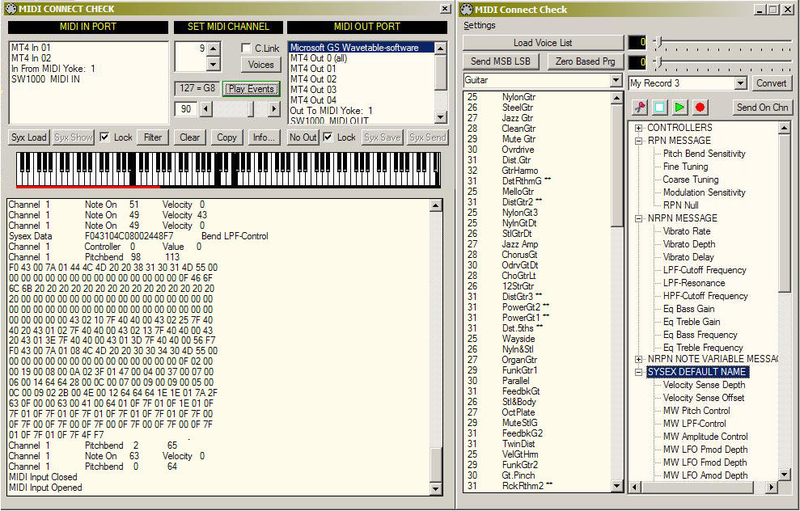Image resolution: width=800 pixels, height=511 pixels.
Task: Select LPF-Cutoff Frequency tree item
Action: click(x=704, y=270)
